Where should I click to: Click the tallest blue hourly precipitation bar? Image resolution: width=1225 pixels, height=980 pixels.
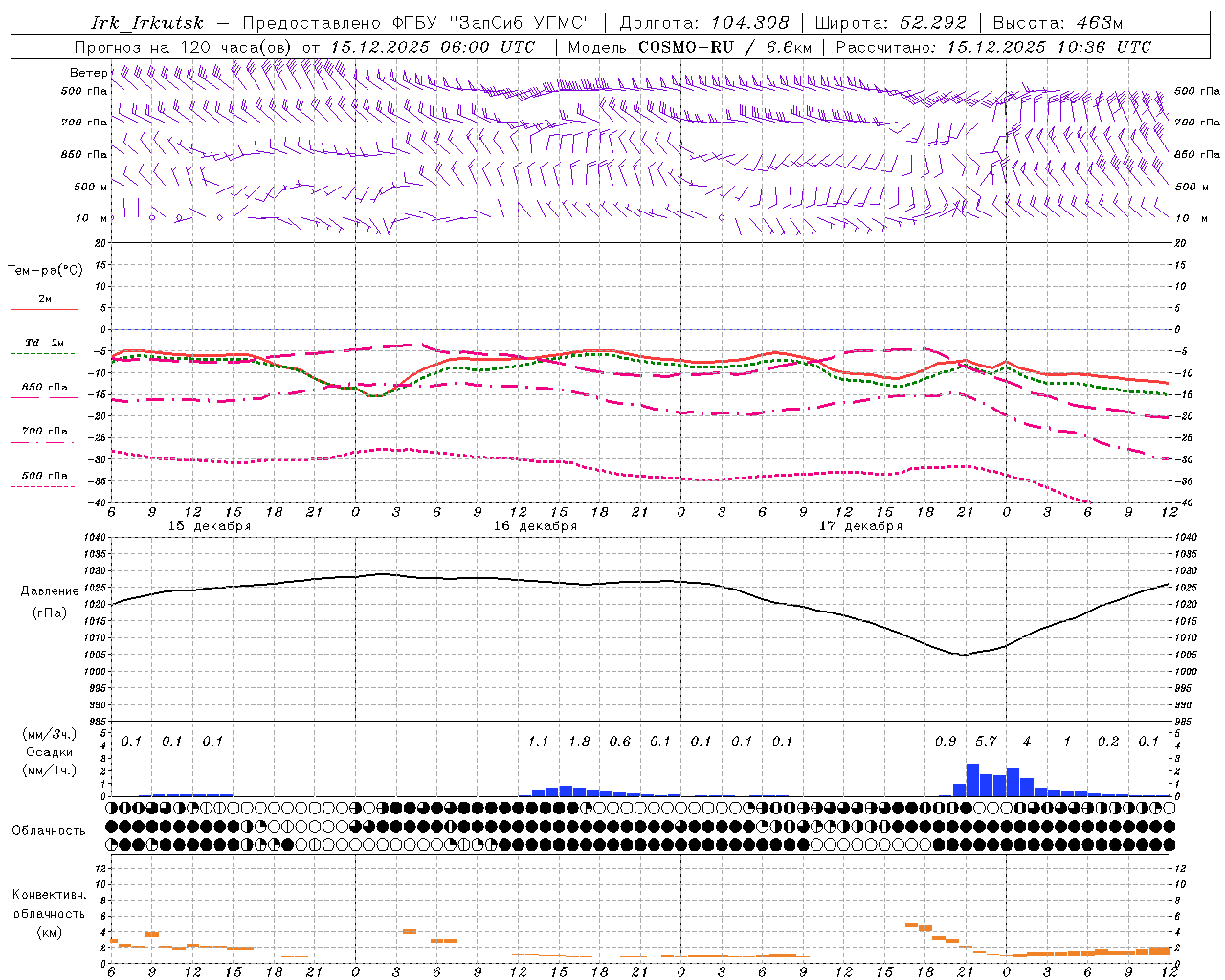point(972,780)
